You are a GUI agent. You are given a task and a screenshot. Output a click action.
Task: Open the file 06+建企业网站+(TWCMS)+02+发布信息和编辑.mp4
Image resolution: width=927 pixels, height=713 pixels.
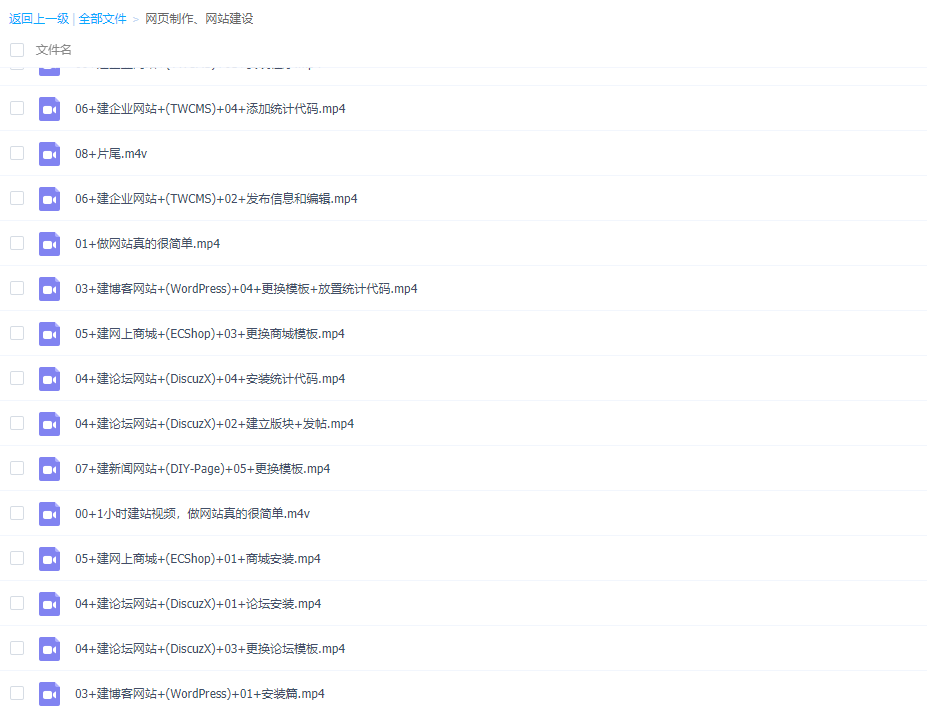click(209, 198)
